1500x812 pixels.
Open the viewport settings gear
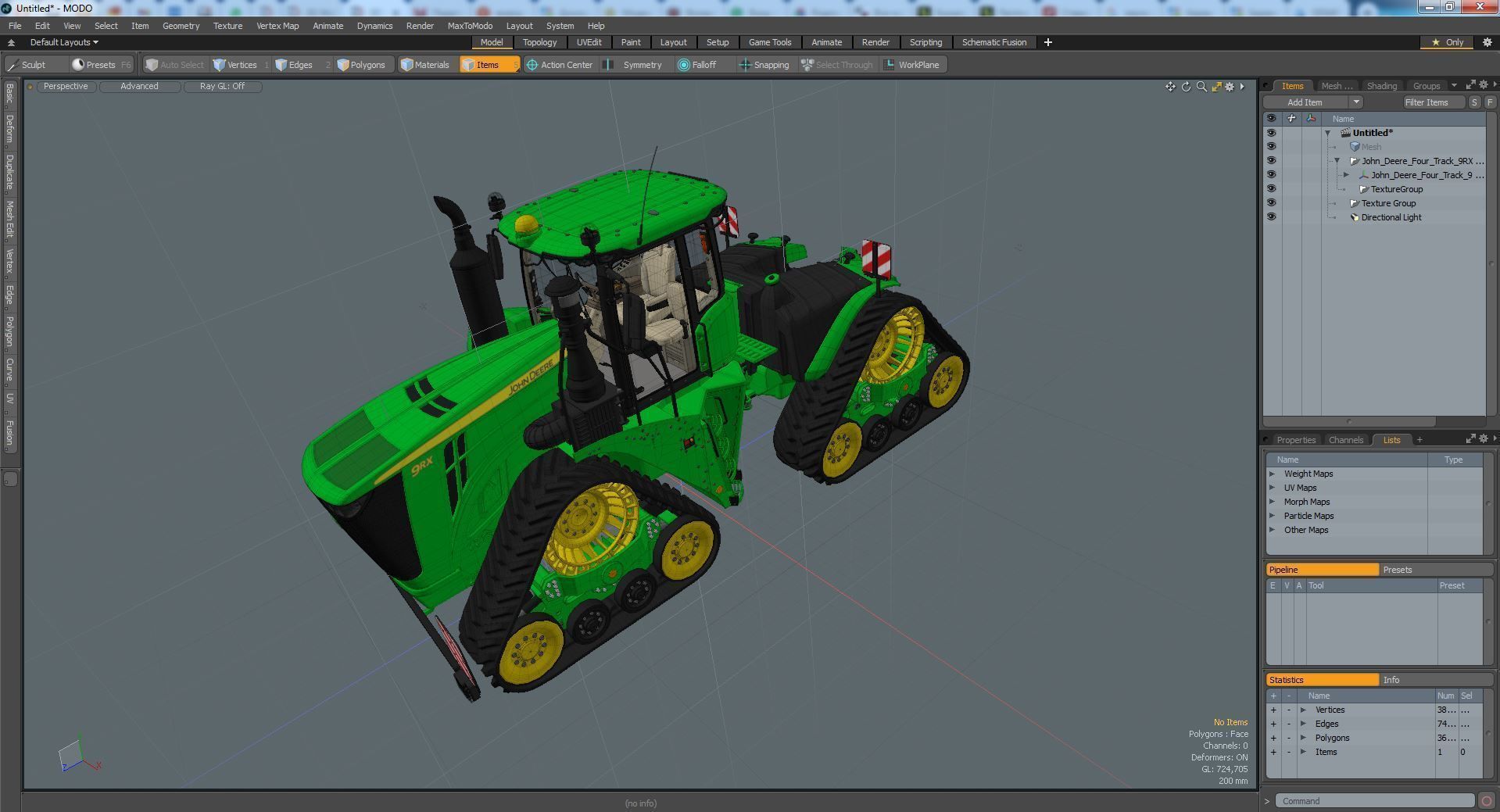[x=1230, y=87]
